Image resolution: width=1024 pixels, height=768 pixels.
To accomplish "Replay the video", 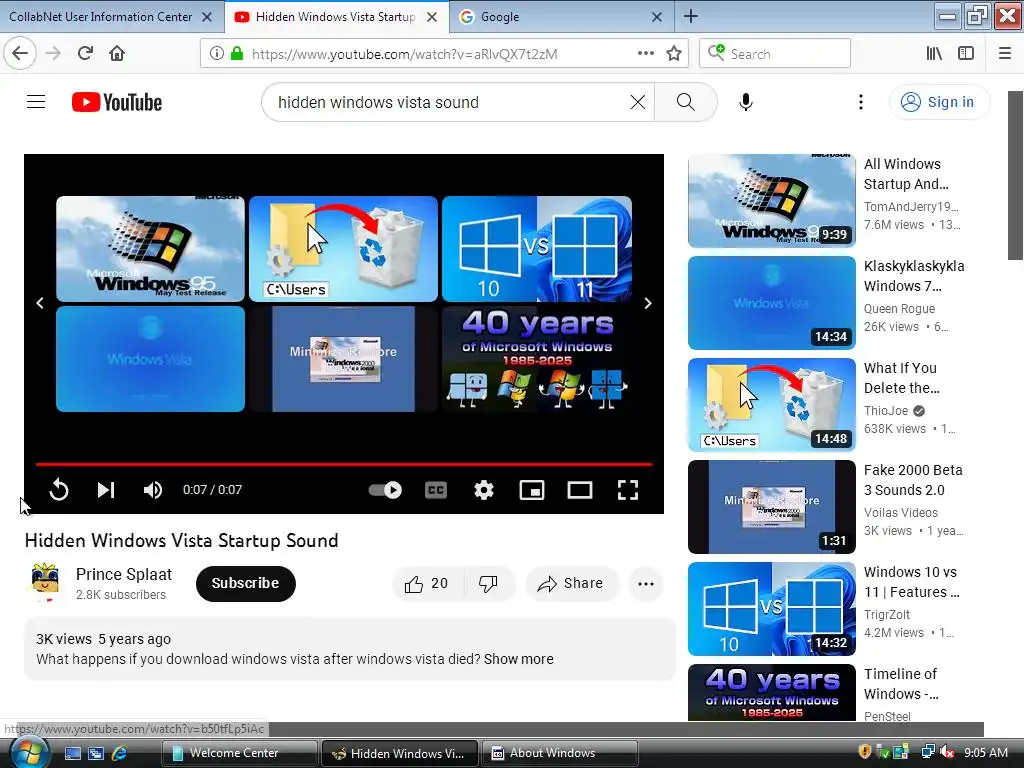I will coord(59,490).
